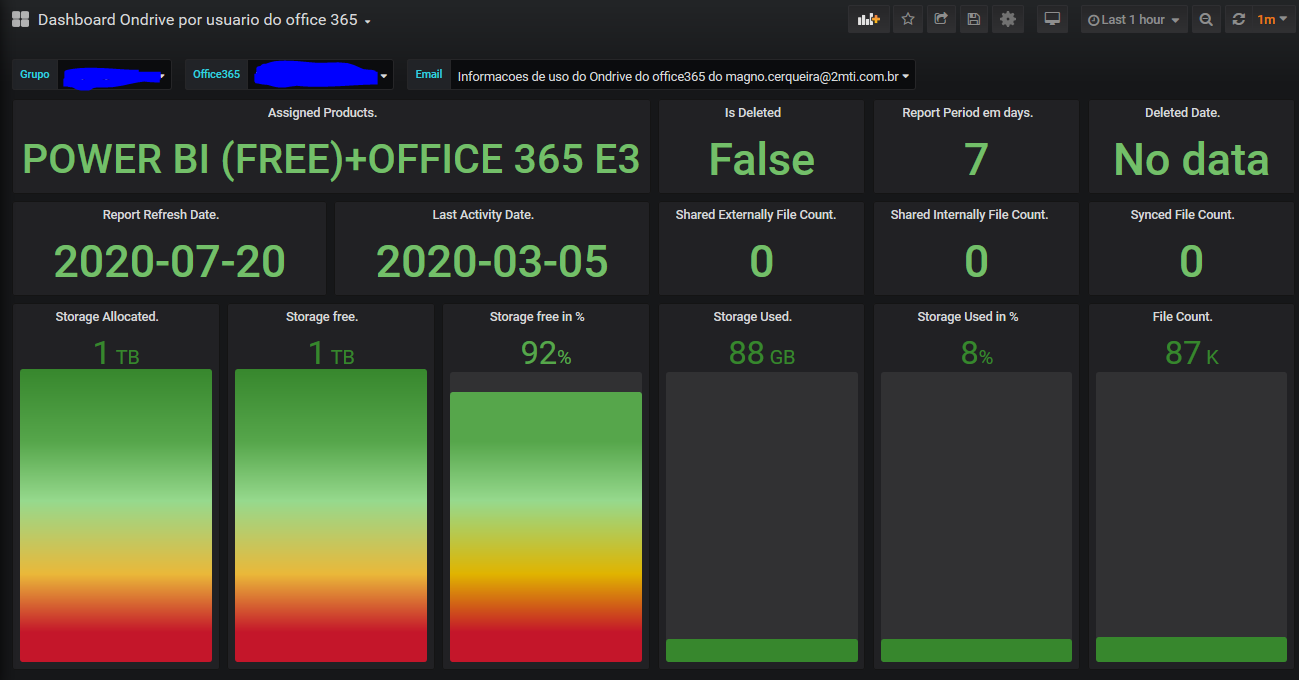Screen dimensions: 1299x680
Task: Open the File Count. panel title
Action: coord(1183,317)
